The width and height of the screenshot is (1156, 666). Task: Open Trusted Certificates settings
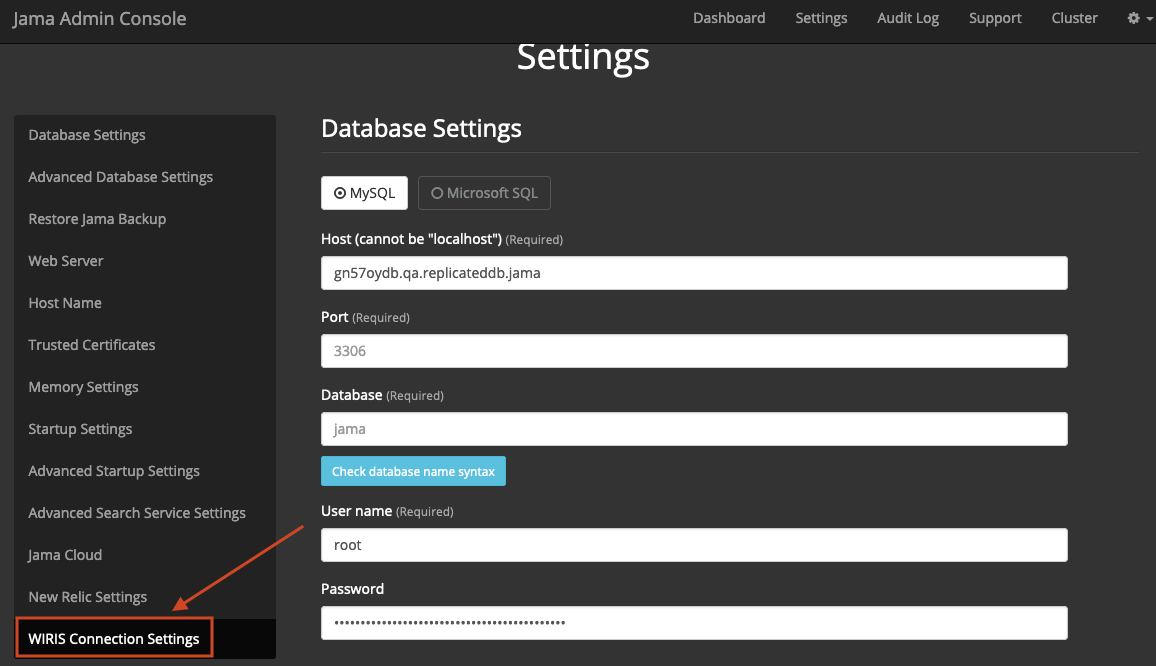[144, 345]
